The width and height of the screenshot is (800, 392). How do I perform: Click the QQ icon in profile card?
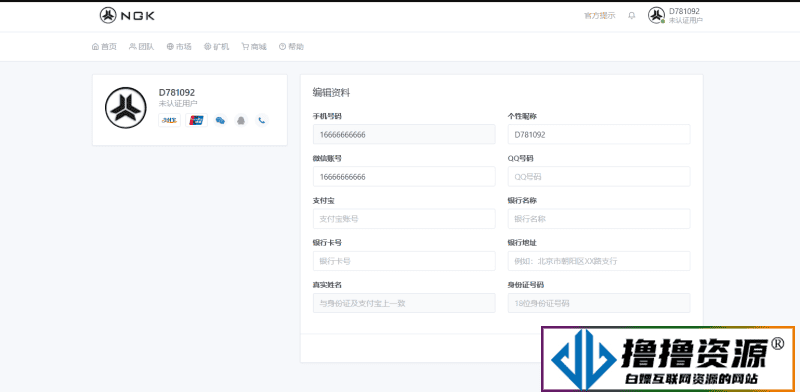[x=241, y=120]
